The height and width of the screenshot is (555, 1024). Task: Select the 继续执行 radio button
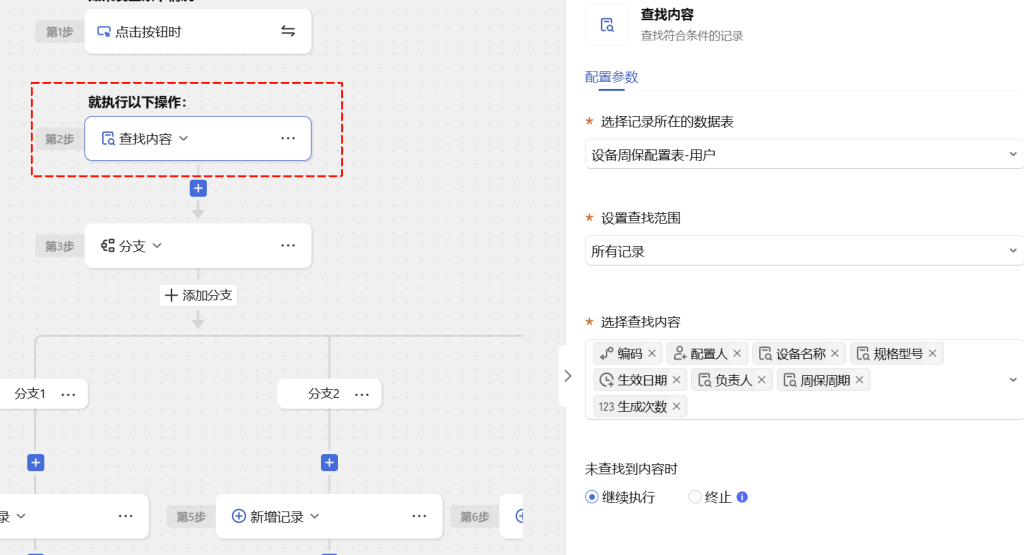pyautogui.click(x=592, y=498)
